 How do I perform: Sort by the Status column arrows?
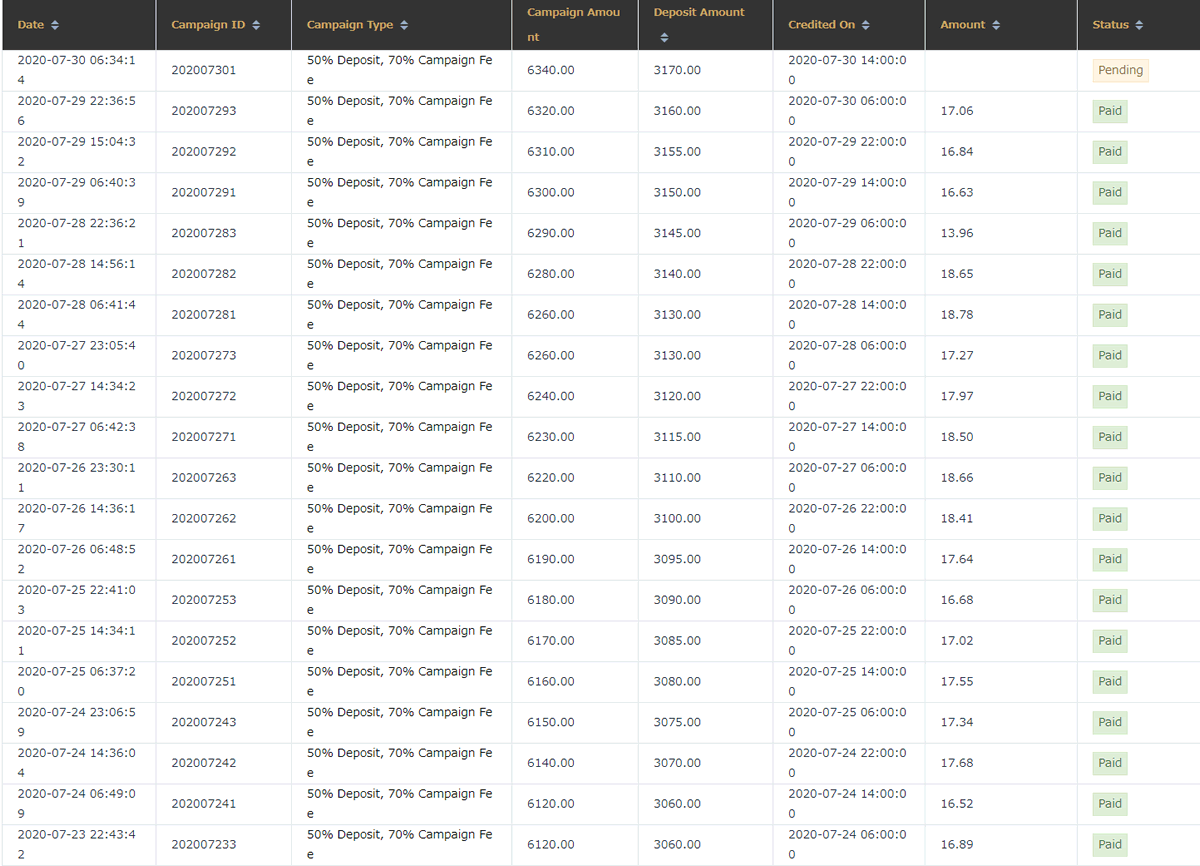1139,25
